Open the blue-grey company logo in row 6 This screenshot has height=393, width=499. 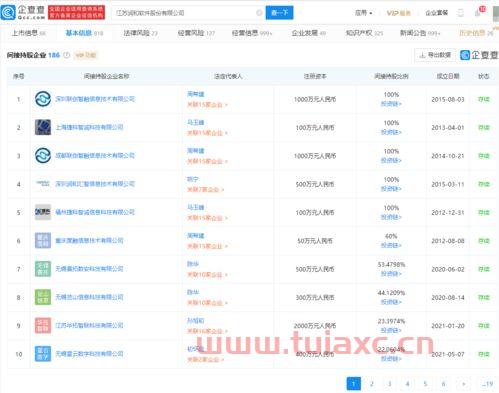43,240
